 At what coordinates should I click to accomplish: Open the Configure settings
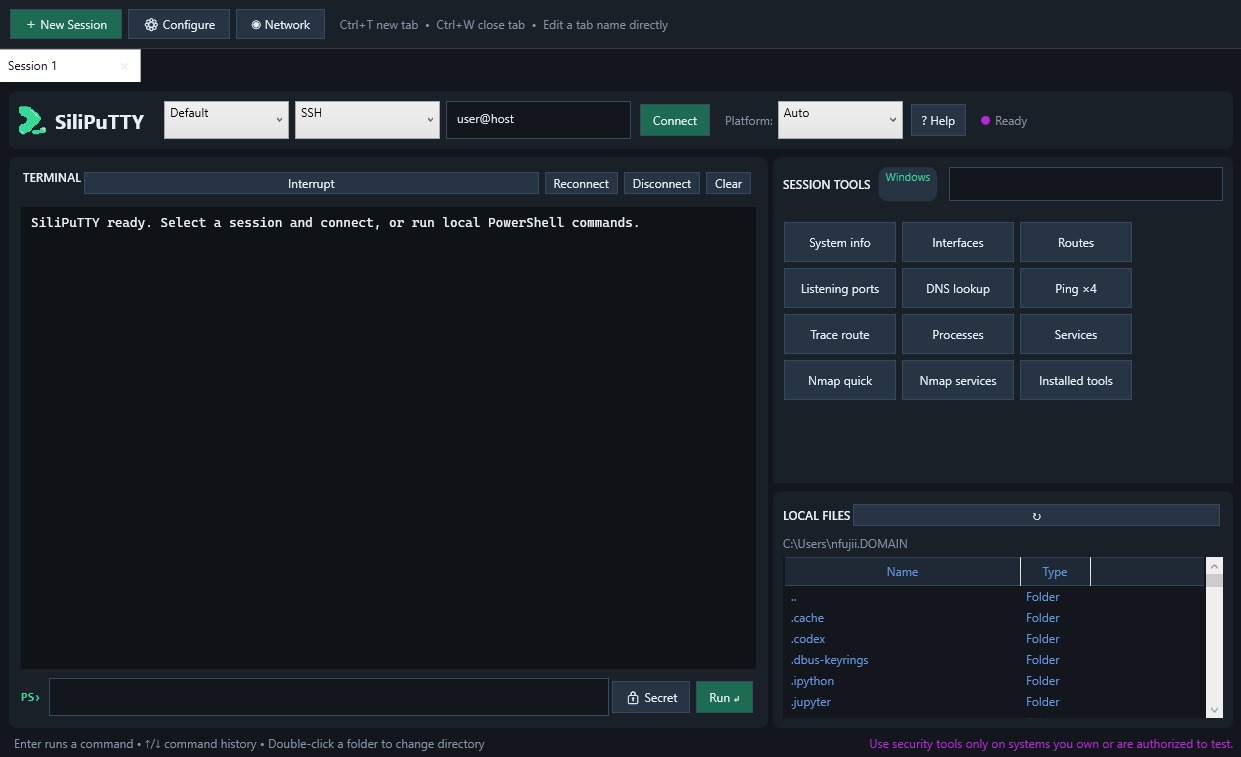[179, 24]
